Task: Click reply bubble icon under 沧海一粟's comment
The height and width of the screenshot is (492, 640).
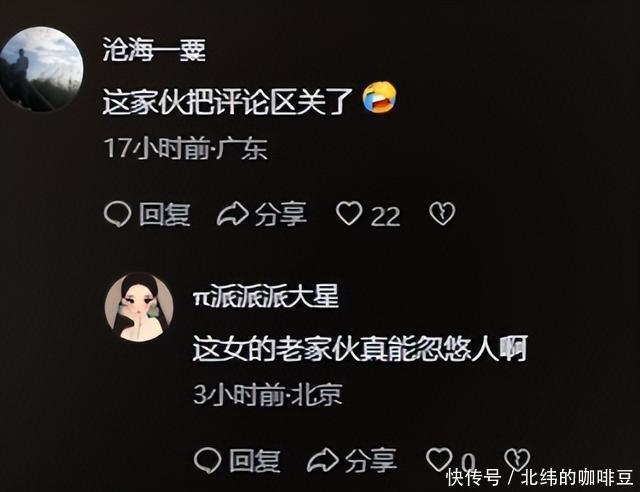Action: click(x=118, y=214)
